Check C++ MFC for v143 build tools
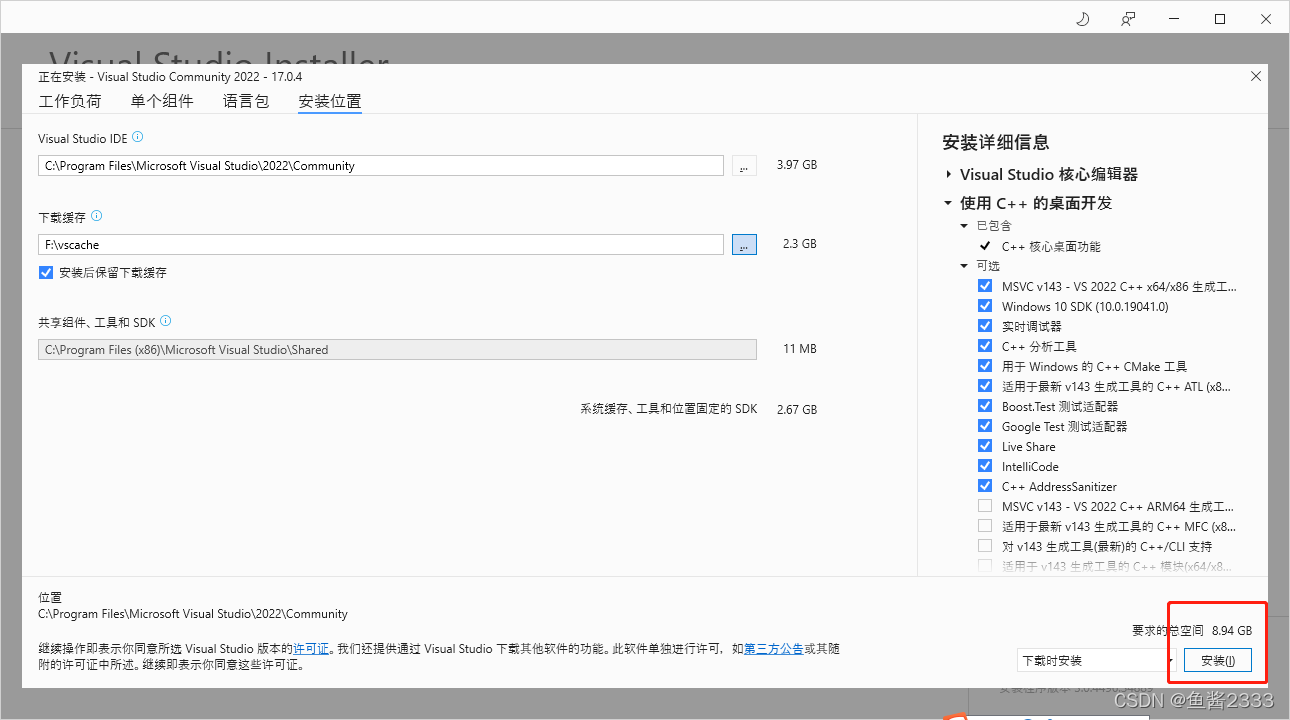This screenshot has height=720, width=1290. tap(985, 526)
